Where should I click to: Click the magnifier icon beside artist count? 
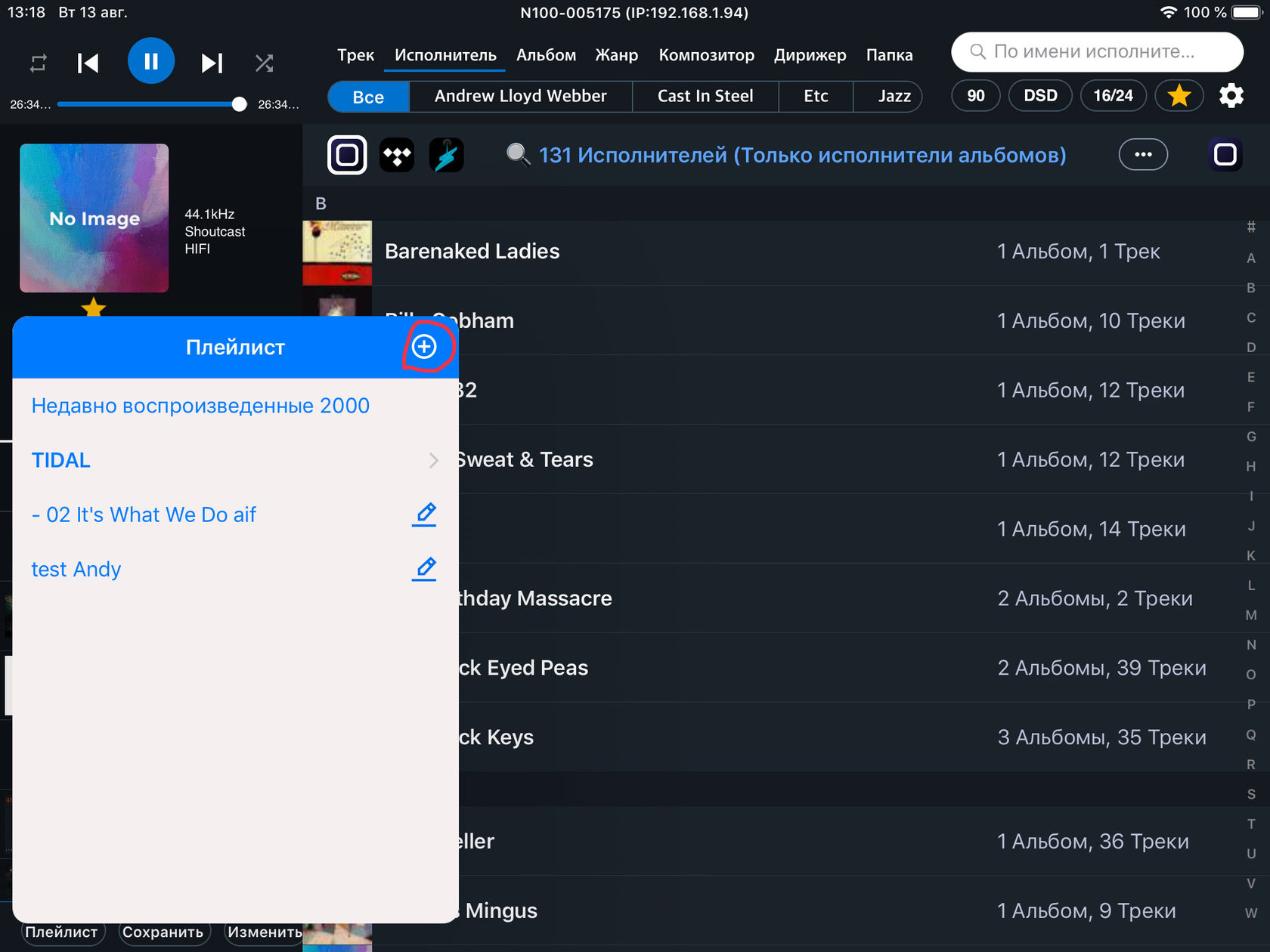[x=518, y=155]
